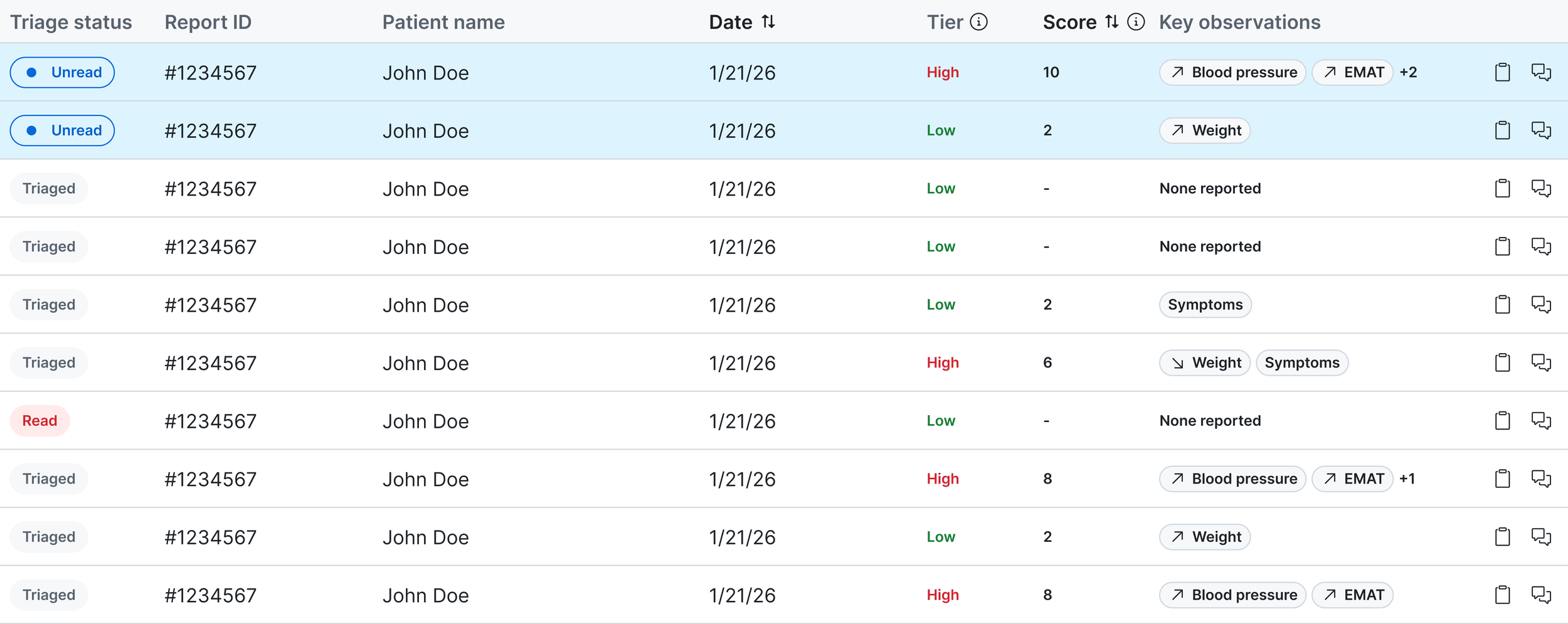Click the down-trending Weight observation tag
Screen dimensions: 1568x624
point(1205,362)
